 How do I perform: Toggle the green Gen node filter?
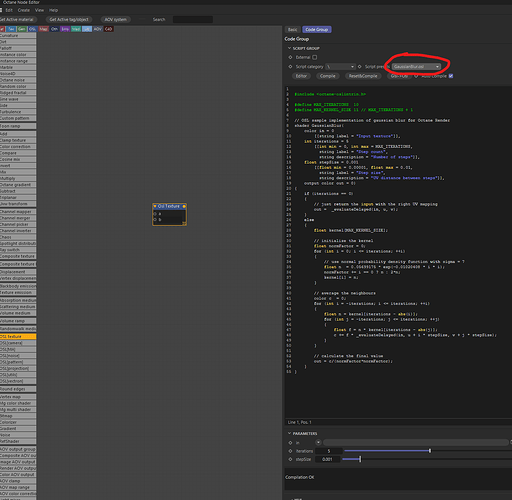coord(22,29)
